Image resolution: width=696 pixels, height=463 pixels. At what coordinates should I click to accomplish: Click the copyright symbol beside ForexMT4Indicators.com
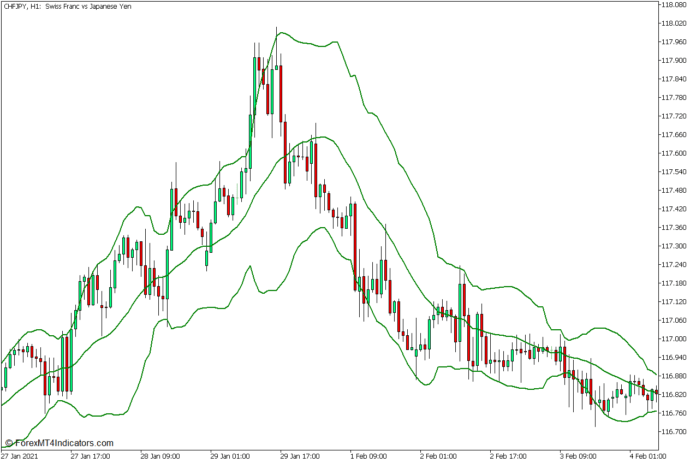(10, 443)
